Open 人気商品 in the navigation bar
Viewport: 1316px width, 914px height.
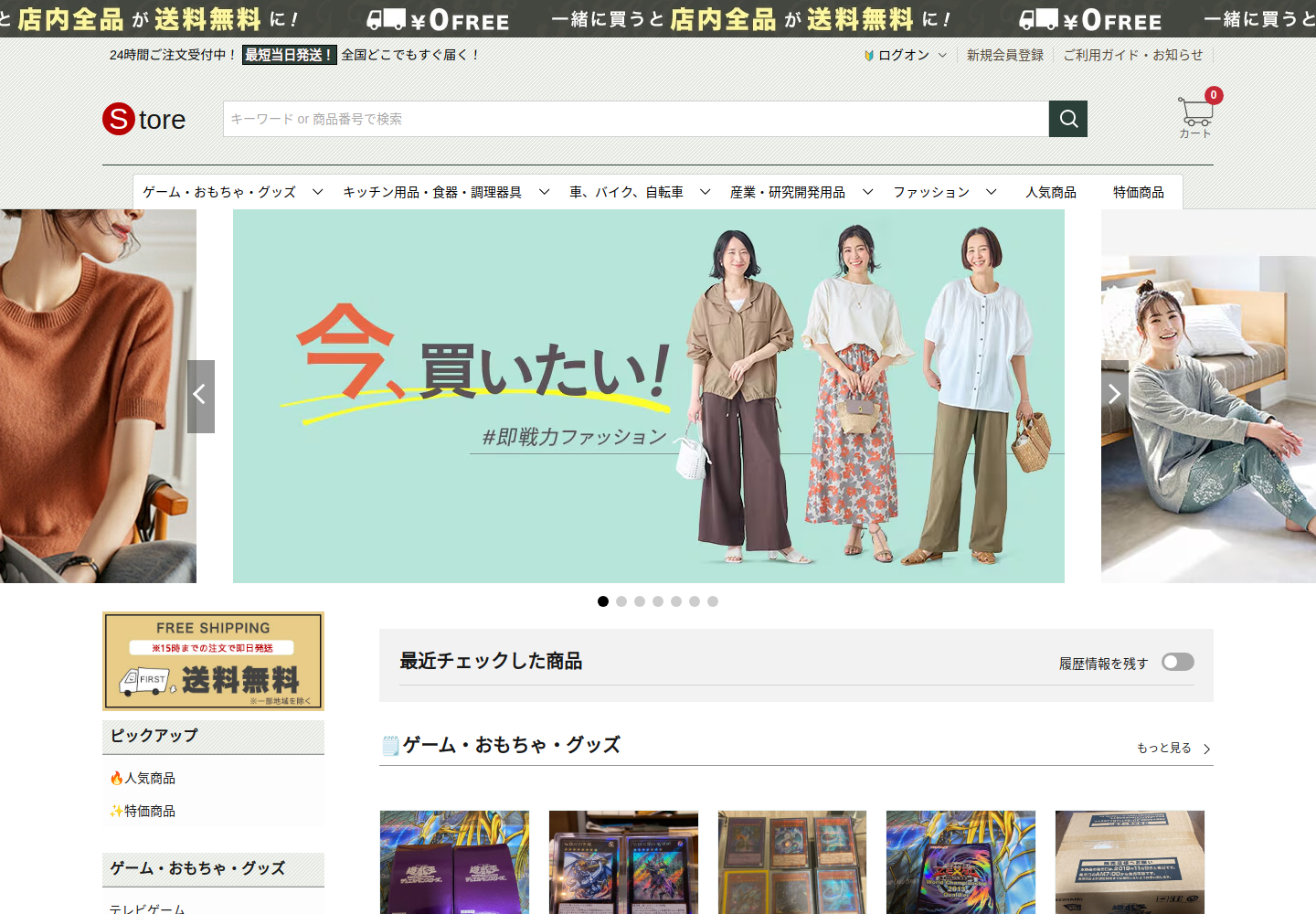[1051, 192]
